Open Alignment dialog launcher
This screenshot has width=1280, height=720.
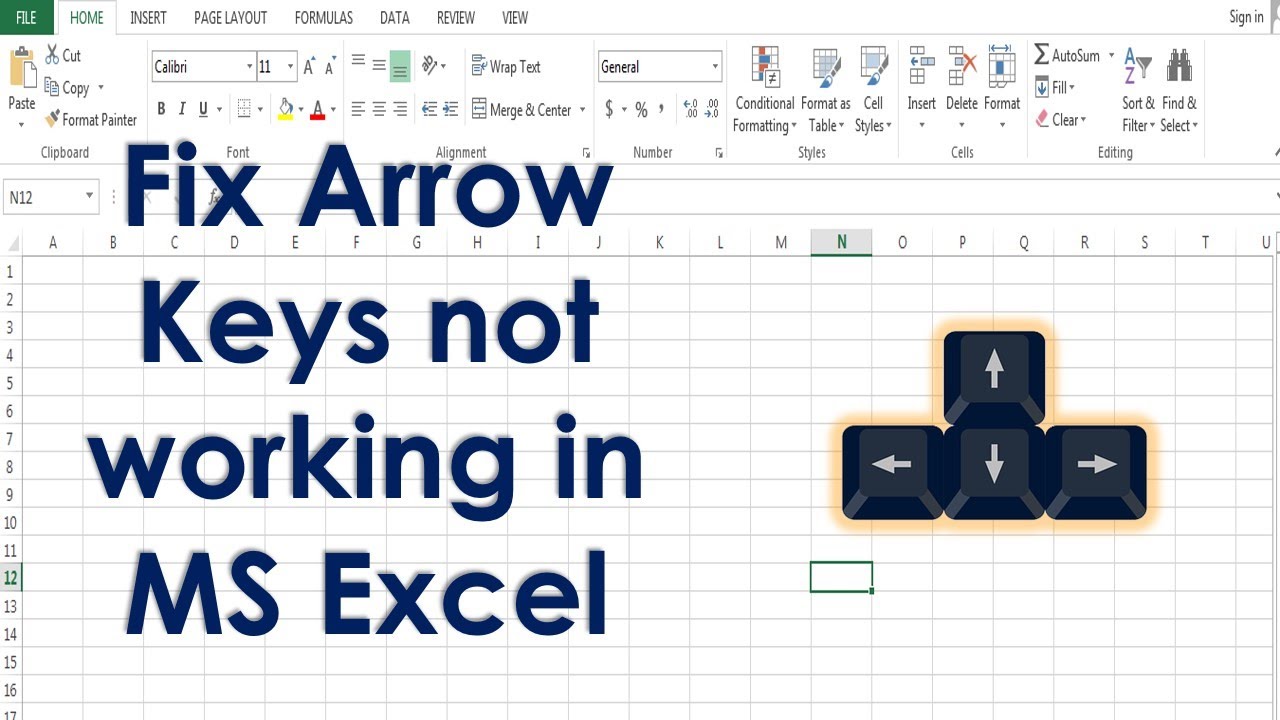pos(586,153)
